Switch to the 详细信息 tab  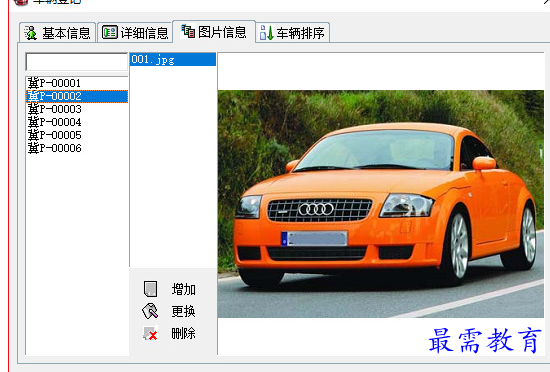135,33
